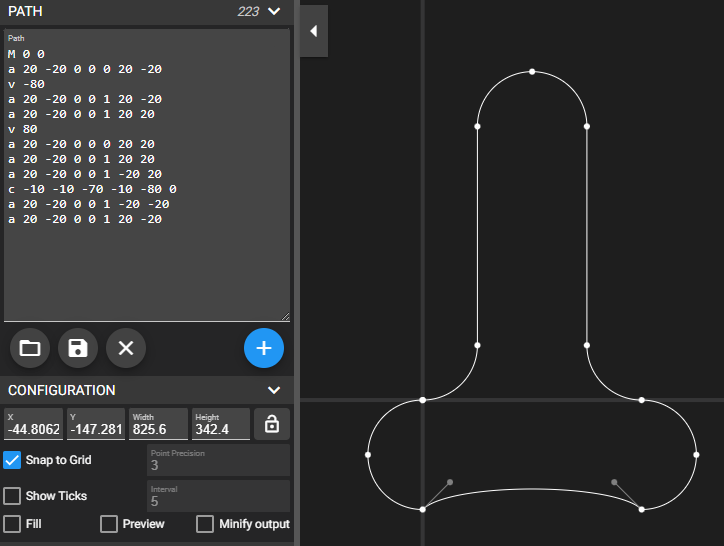The height and width of the screenshot is (546, 724).
Task: Select the right point on the horizontal axis
Action: (641, 400)
